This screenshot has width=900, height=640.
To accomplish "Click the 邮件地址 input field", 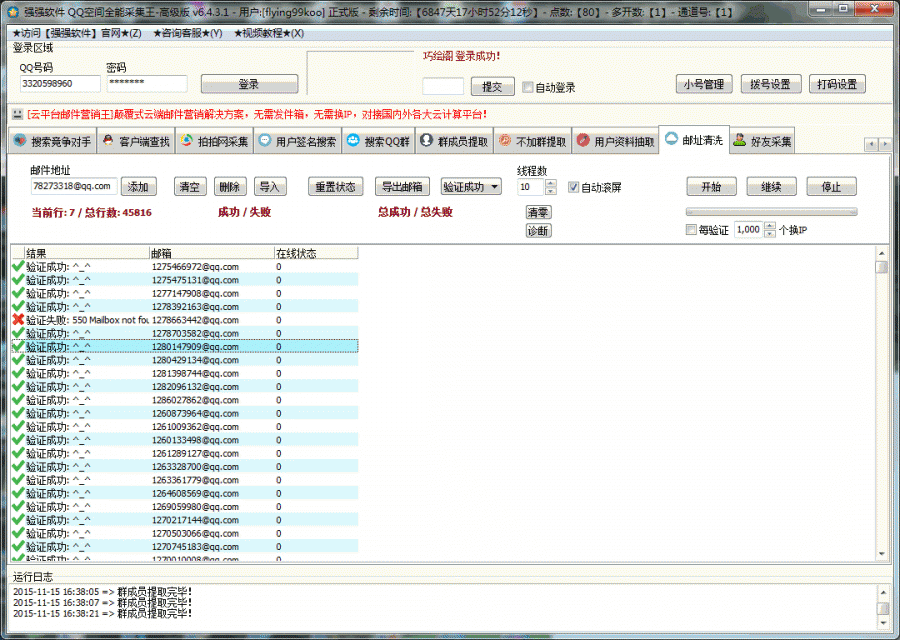I will tap(74, 187).
